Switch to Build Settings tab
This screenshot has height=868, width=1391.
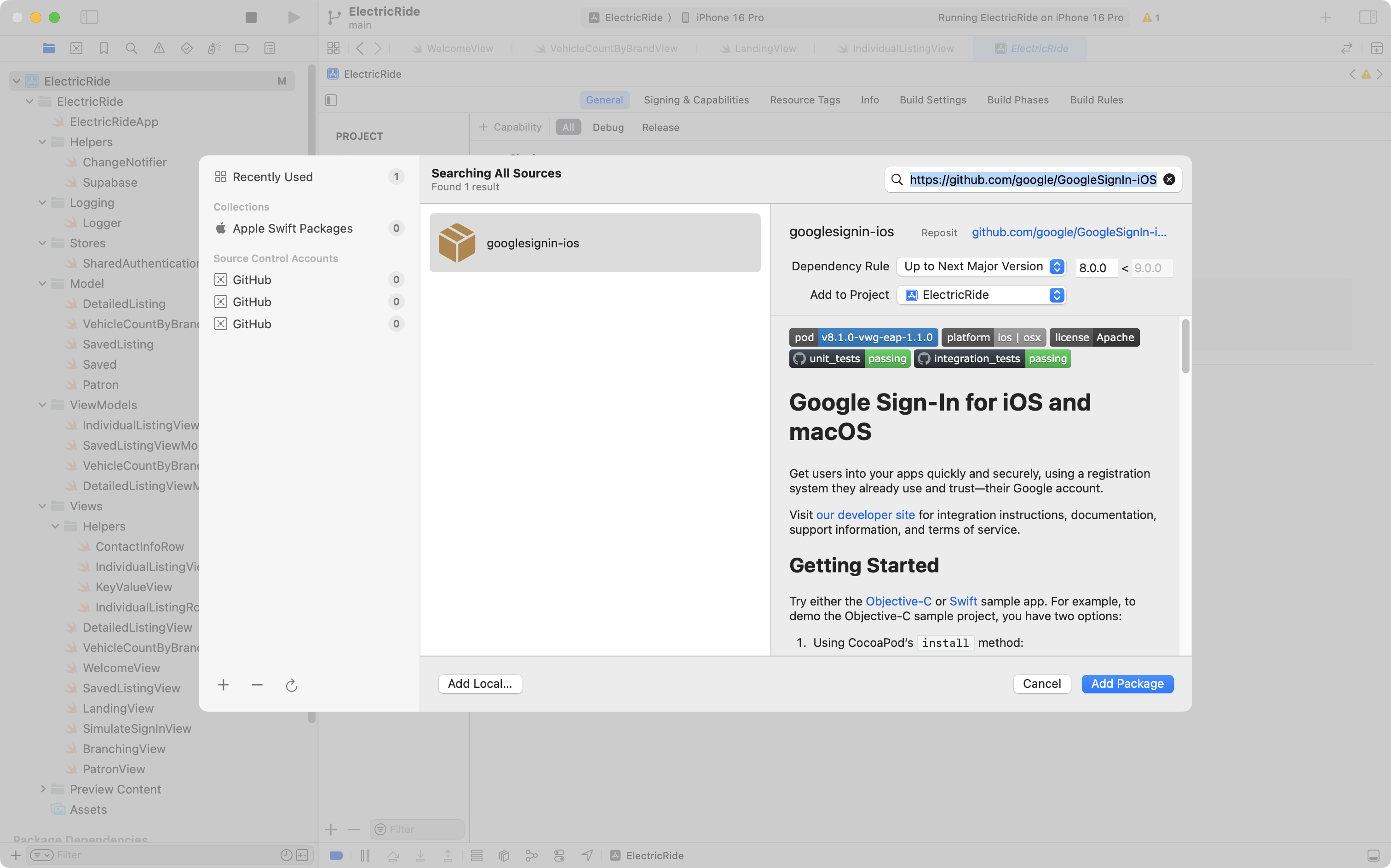click(933, 100)
